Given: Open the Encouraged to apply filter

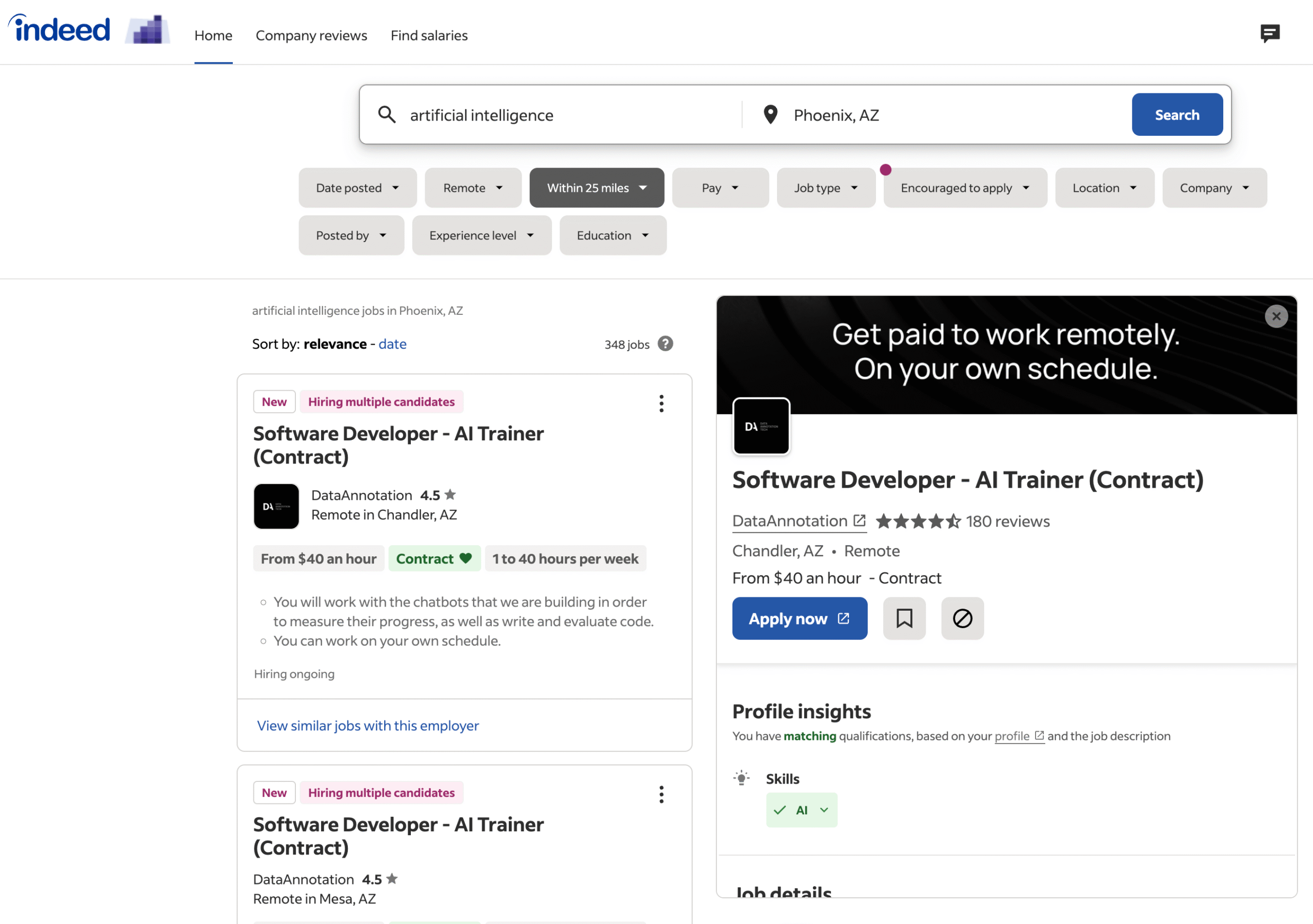Looking at the screenshot, I should 964,188.
